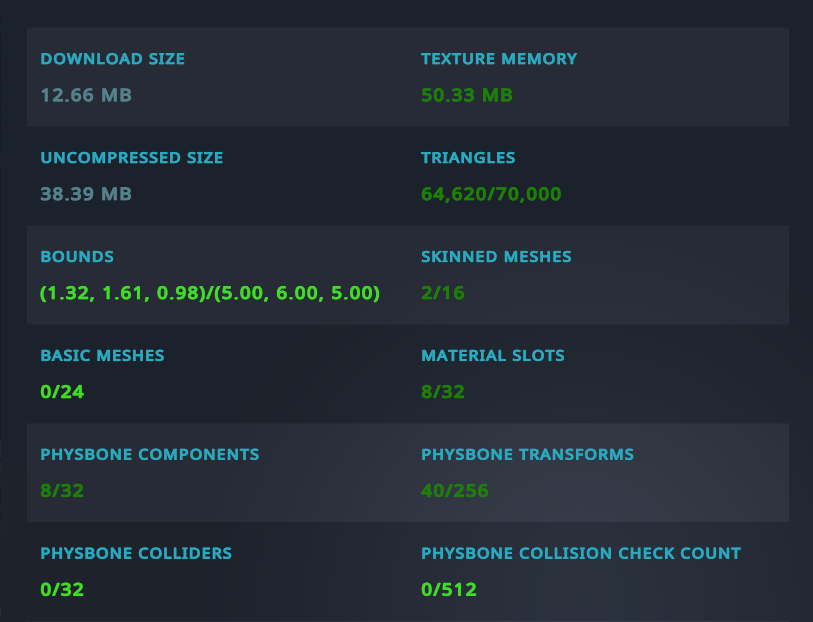This screenshot has height=622, width=813.
Task: Click the 8/32 PhysBone components value
Action: (62, 491)
